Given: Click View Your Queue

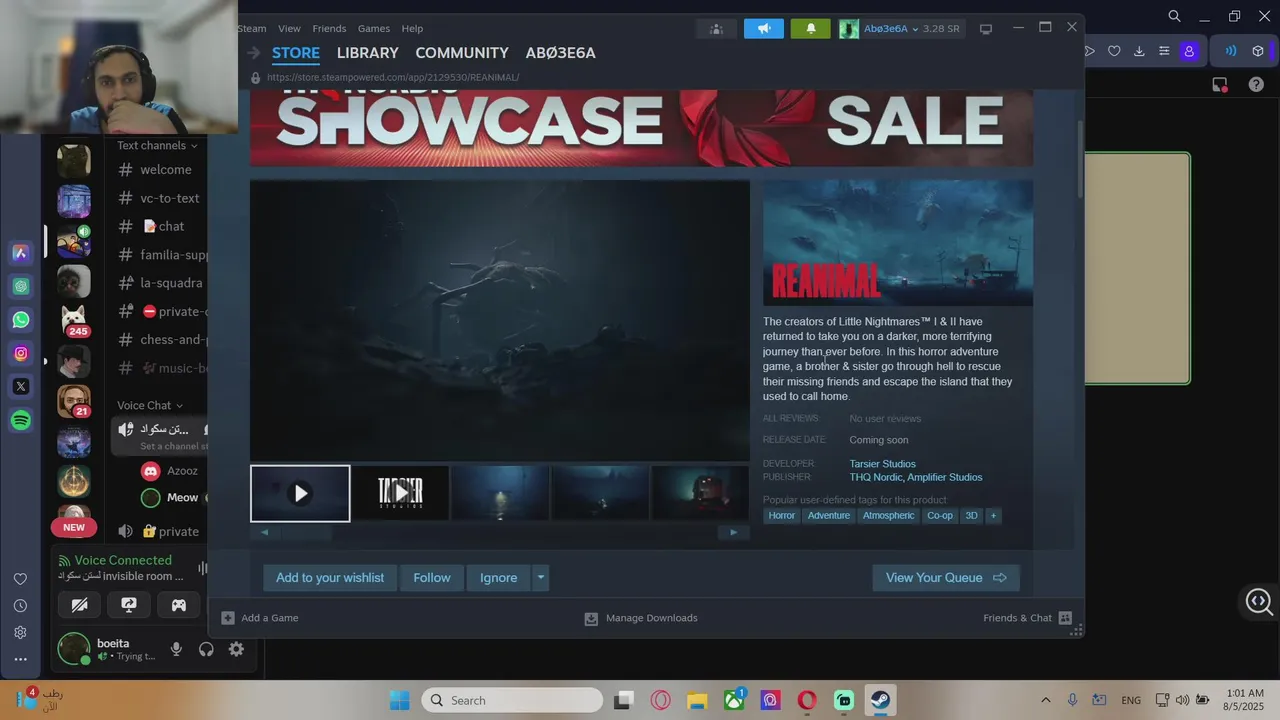Looking at the screenshot, I should (x=946, y=577).
